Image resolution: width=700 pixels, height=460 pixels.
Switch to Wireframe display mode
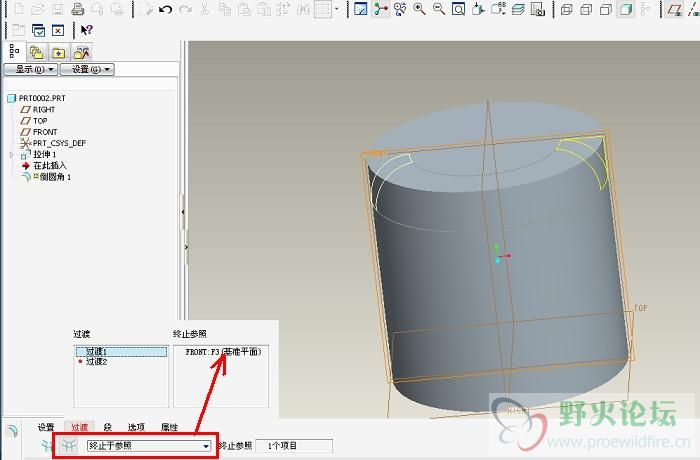click(567, 8)
